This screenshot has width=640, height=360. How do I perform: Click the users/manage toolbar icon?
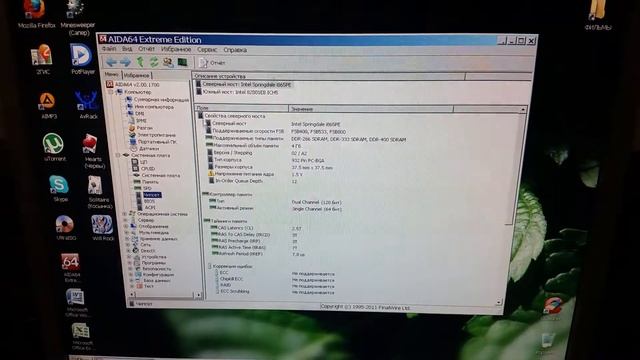(x=168, y=62)
